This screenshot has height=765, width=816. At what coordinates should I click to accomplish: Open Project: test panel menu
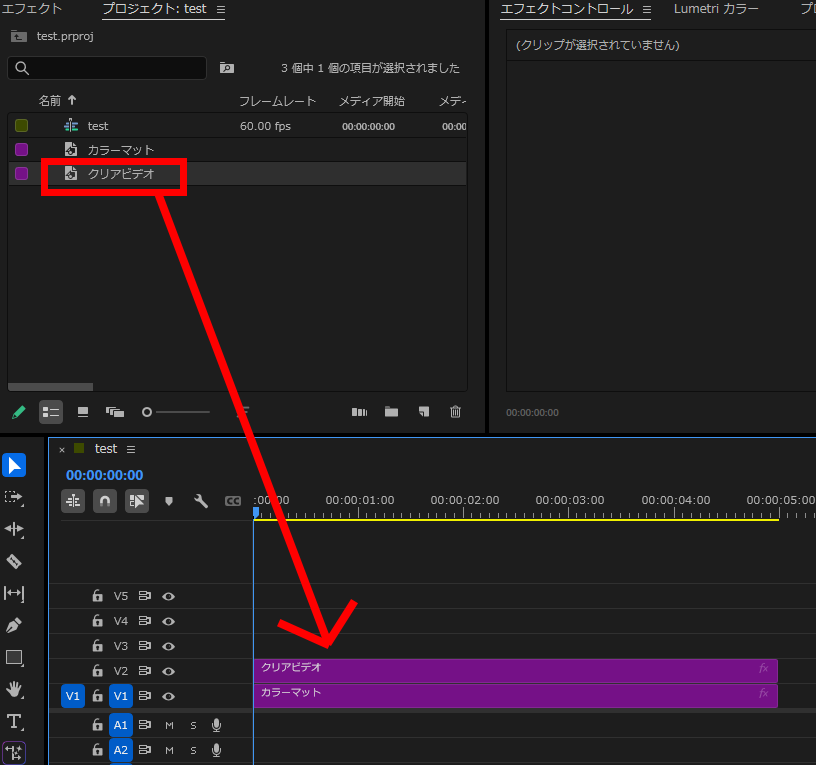click(221, 9)
